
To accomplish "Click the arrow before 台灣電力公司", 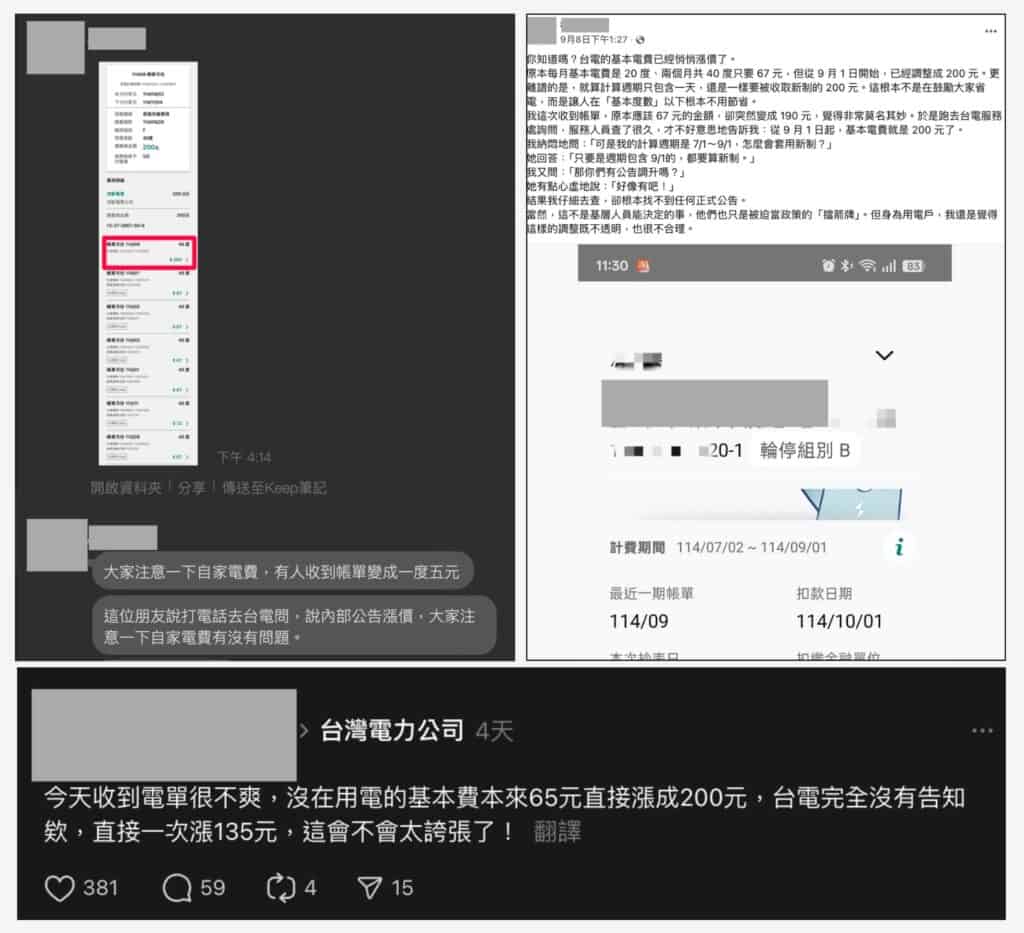I will 304,731.
